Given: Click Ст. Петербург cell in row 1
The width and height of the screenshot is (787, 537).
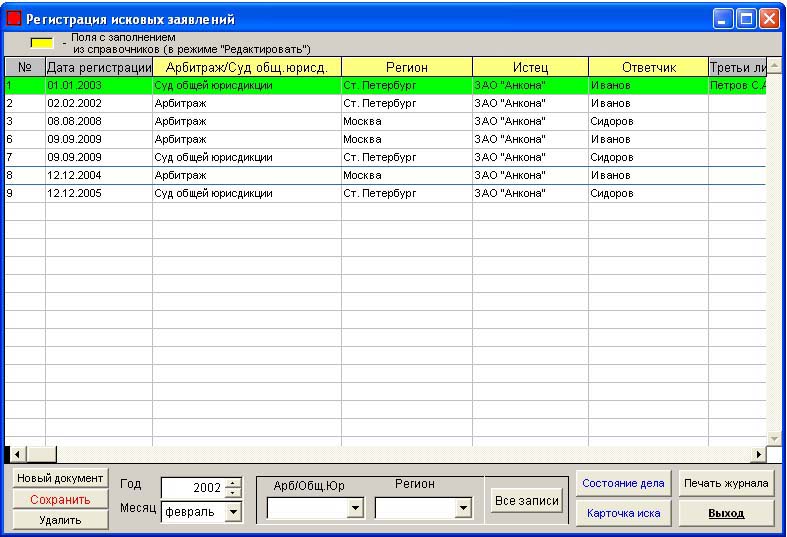Looking at the screenshot, I should point(407,85).
